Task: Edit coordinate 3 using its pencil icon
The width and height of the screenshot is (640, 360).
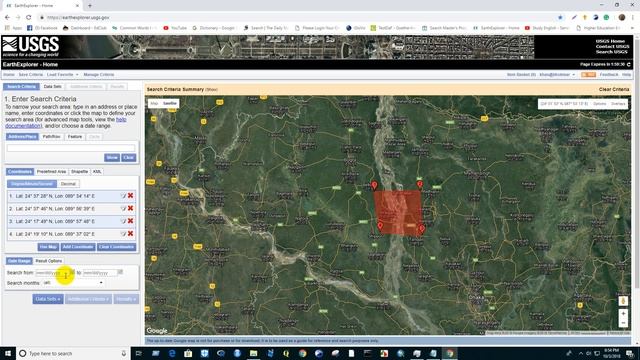Action: click(123, 221)
